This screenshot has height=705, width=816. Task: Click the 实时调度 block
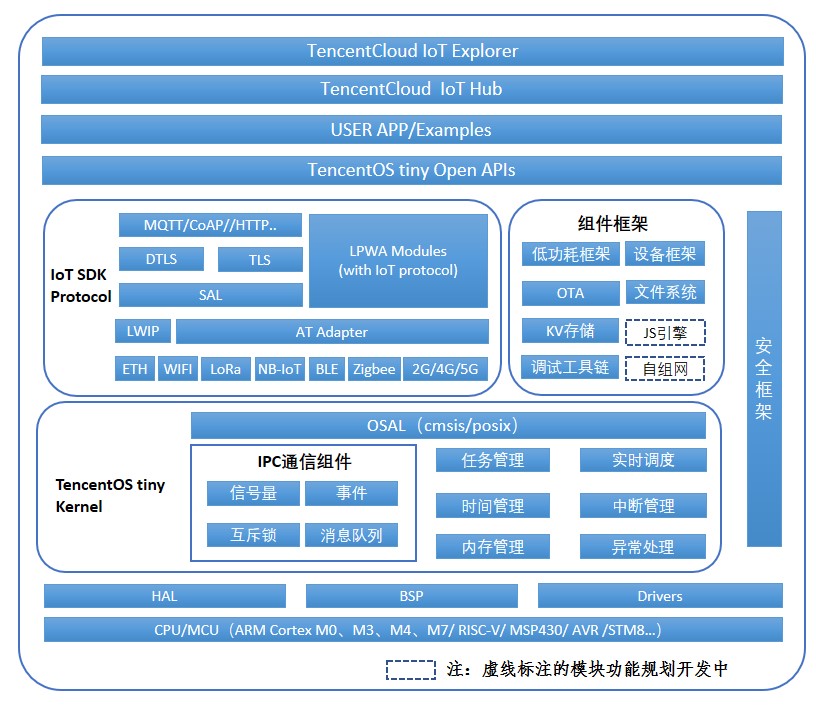(x=643, y=460)
